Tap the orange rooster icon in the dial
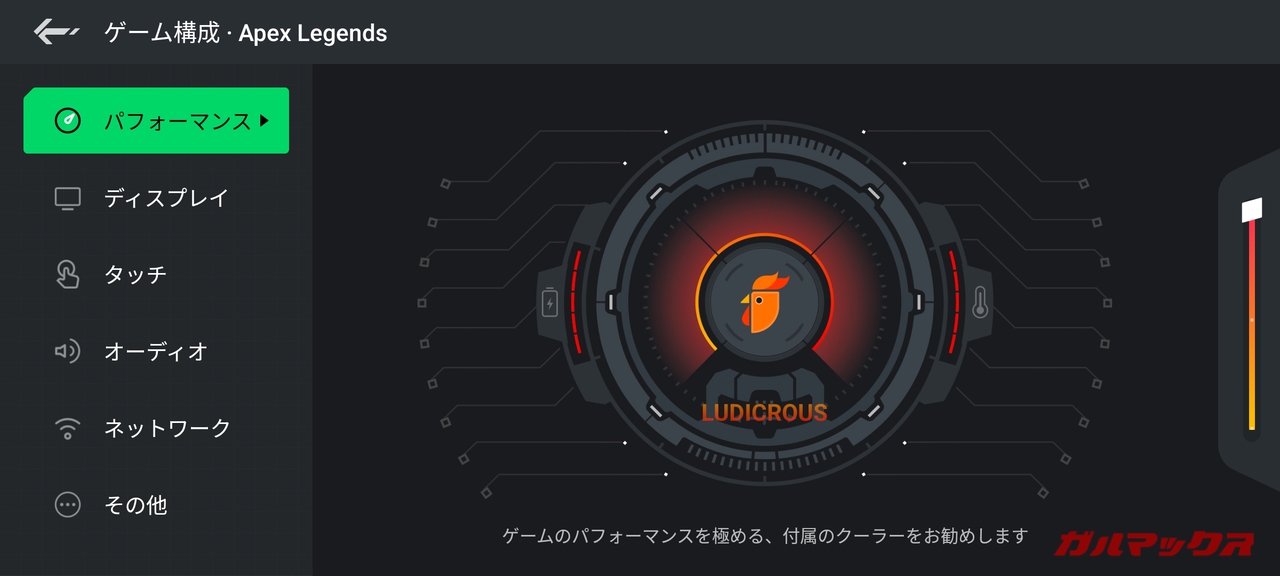Image resolution: width=1280 pixels, height=576 pixels. [x=764, y=302]
